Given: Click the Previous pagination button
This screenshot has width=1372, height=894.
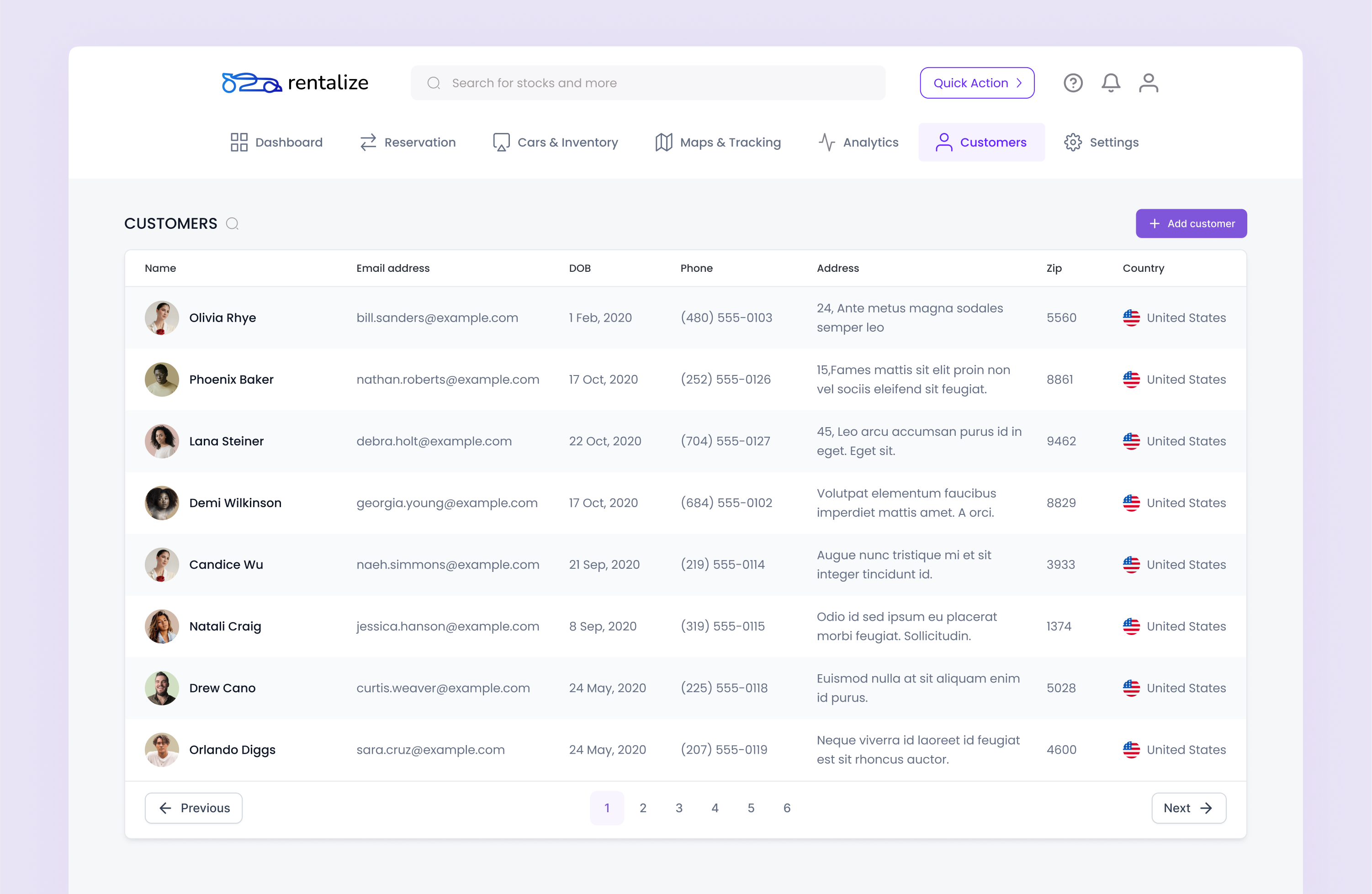Looking at the screenshot, I should pos(193,808).
